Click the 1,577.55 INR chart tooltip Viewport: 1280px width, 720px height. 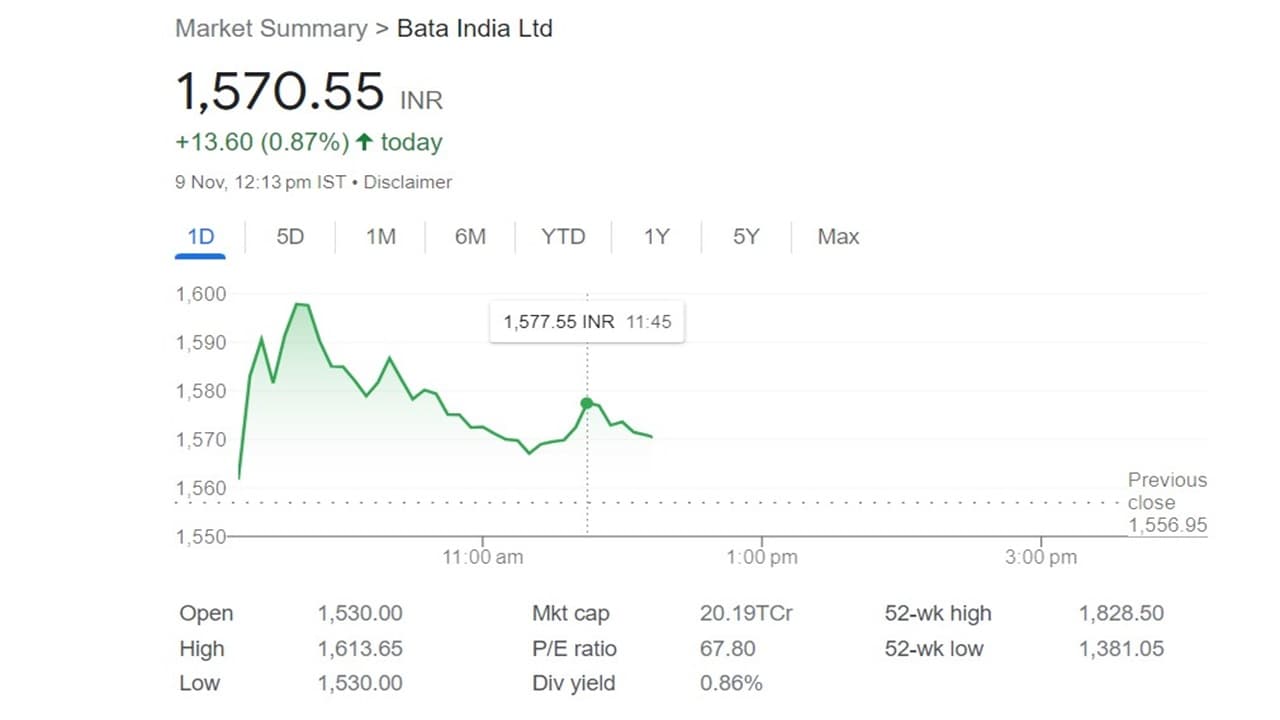(587, 322)
